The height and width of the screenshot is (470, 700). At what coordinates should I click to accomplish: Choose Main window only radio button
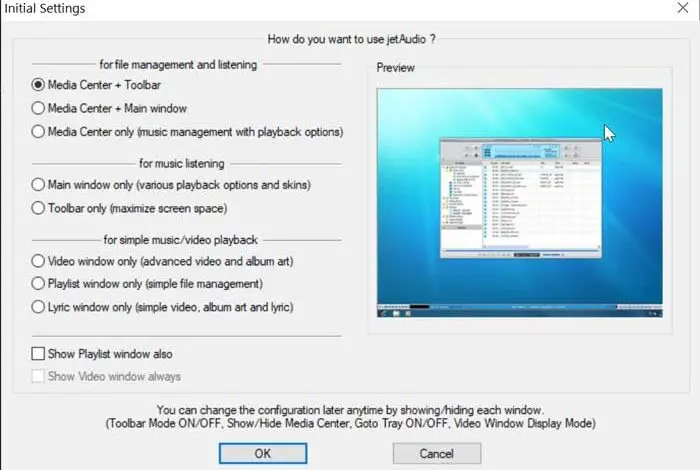38,184
